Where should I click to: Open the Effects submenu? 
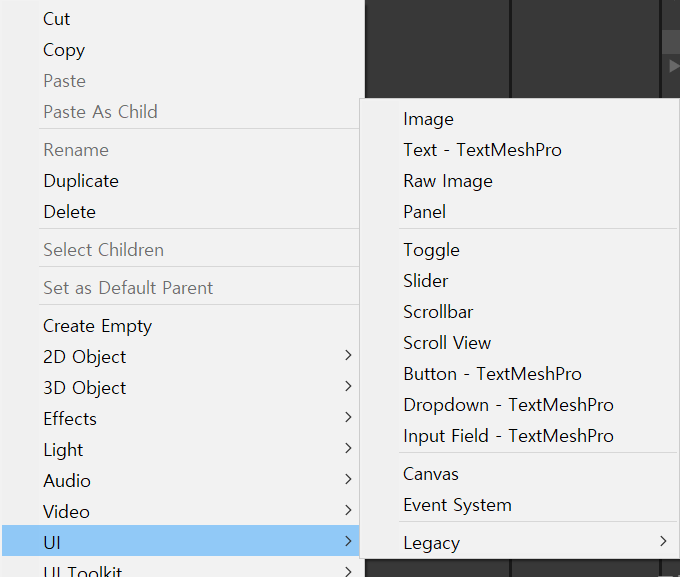click(180, 419)
